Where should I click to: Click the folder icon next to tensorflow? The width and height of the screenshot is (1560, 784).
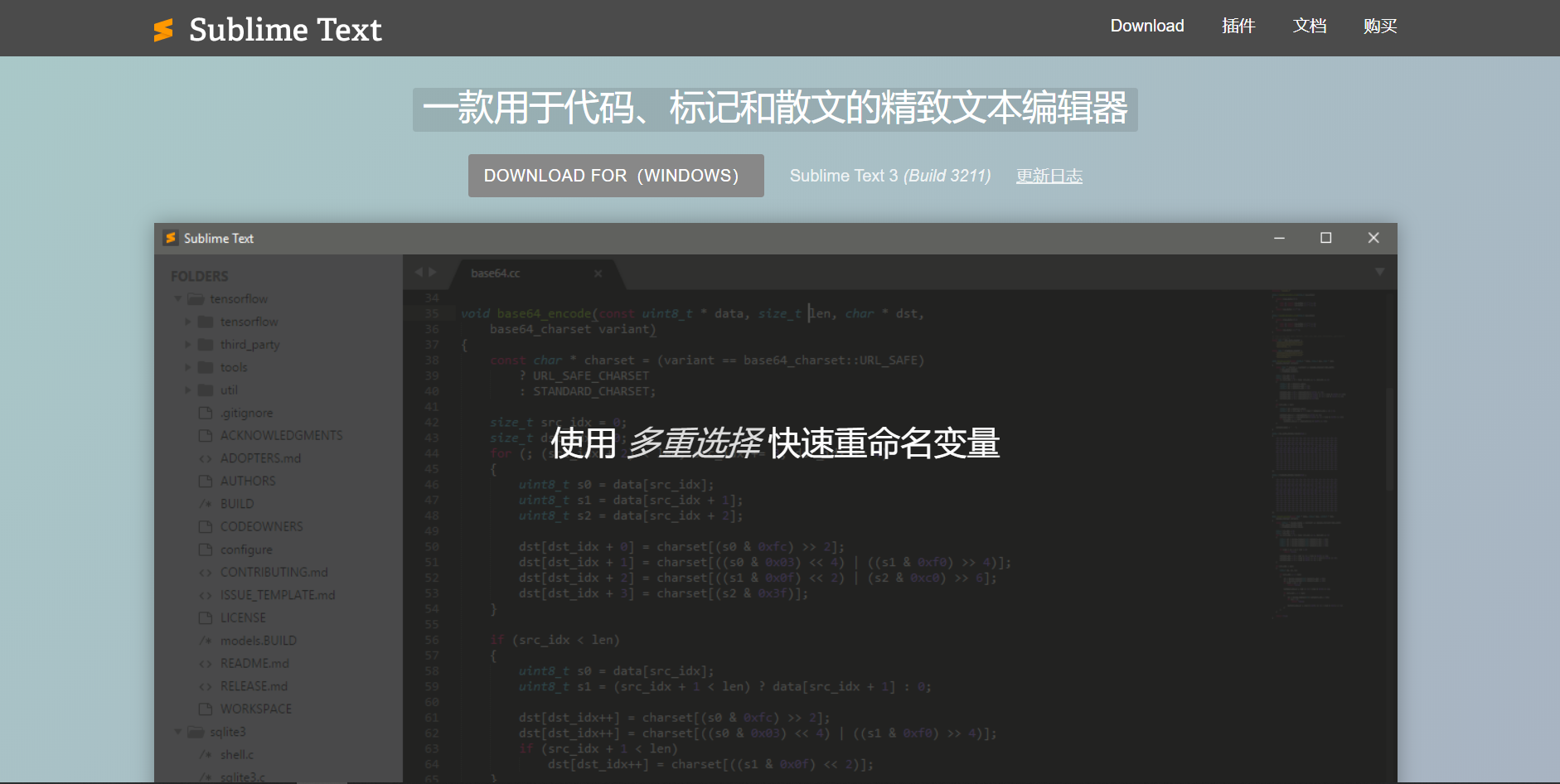coord(195,298)
